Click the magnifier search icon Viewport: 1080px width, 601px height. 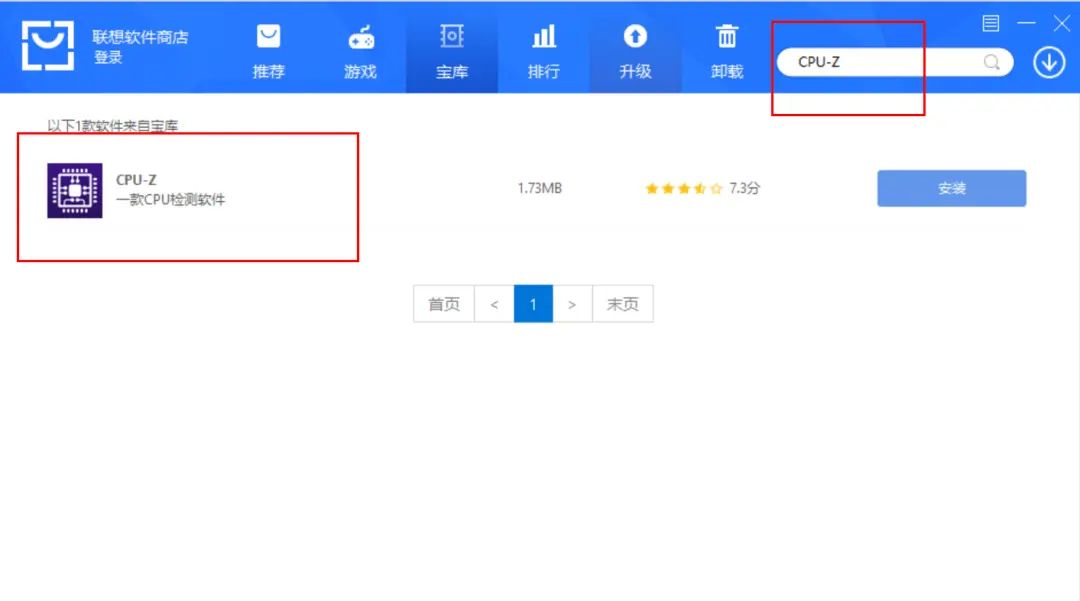pyautogui.click(x=991, y=62)
